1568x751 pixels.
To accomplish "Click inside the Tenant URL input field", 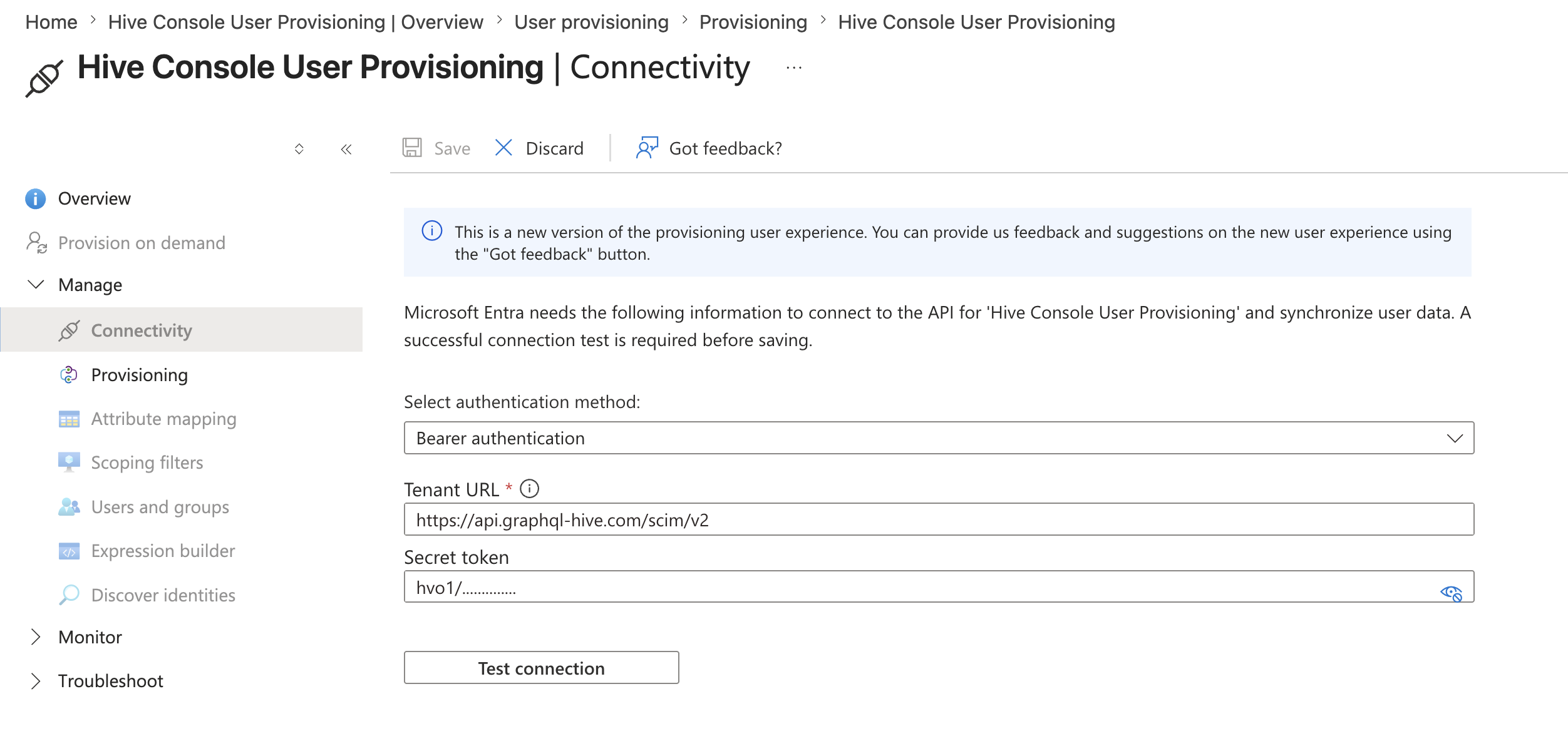I will (939, 519).
